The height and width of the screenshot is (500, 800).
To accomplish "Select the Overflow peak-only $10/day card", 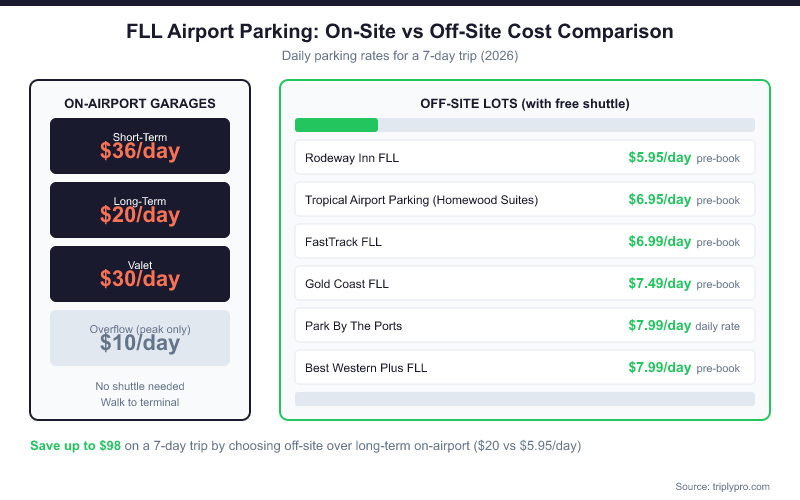I will click(140, 338).
